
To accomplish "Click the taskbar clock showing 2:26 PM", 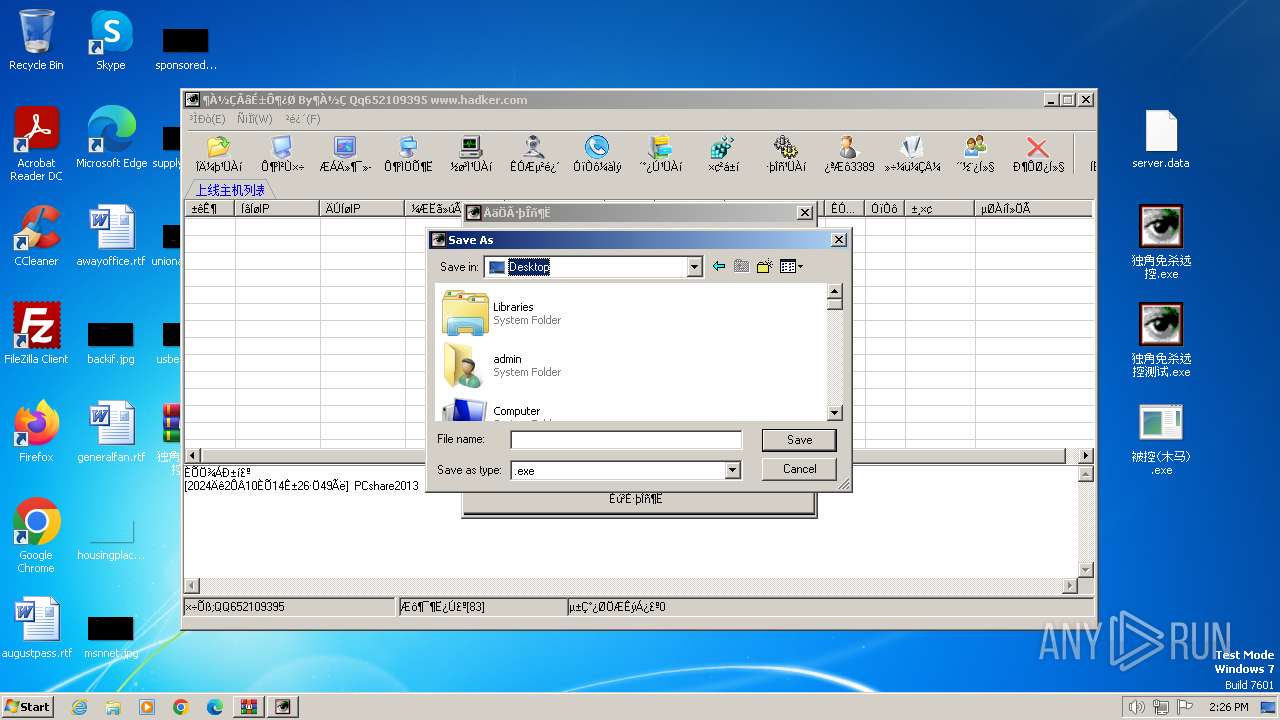I will (1228, 707).
